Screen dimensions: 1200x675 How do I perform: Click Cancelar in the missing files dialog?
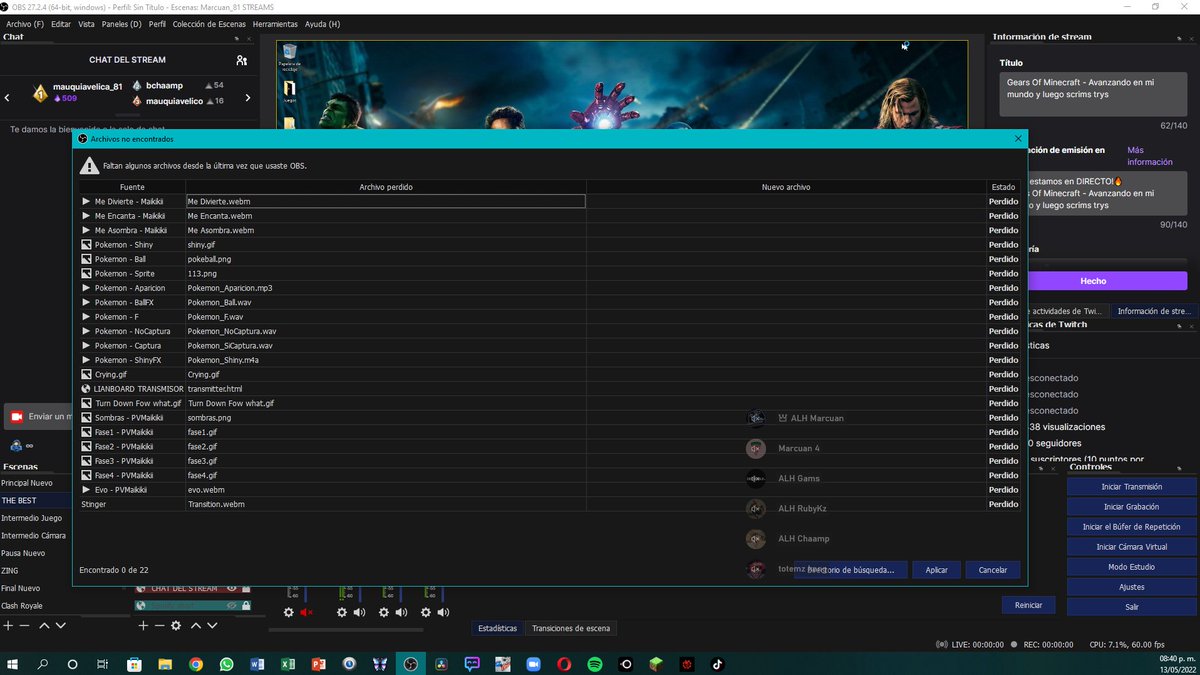coord(993,569)
